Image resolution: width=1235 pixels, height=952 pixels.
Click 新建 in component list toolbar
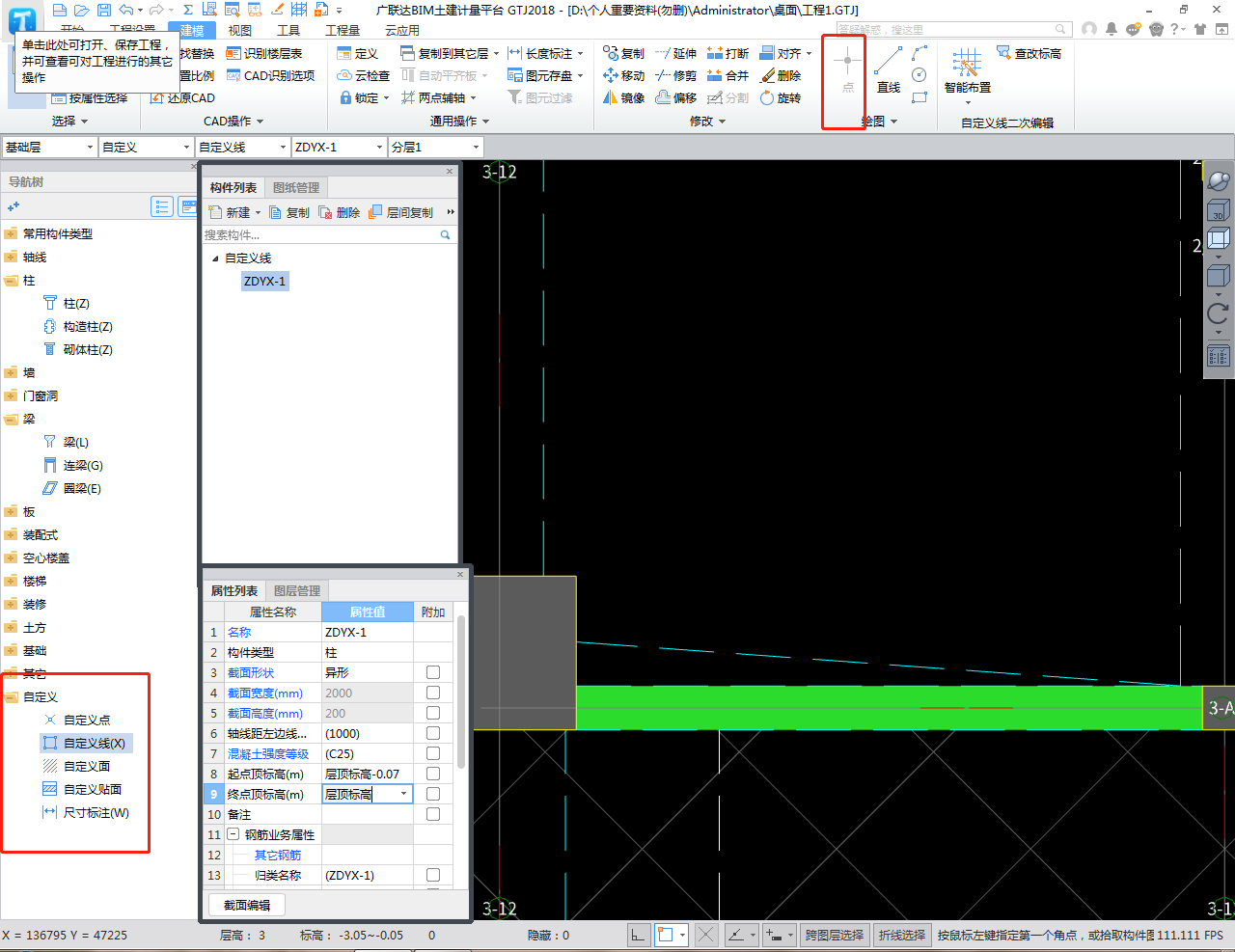click(x=234, y=212)
